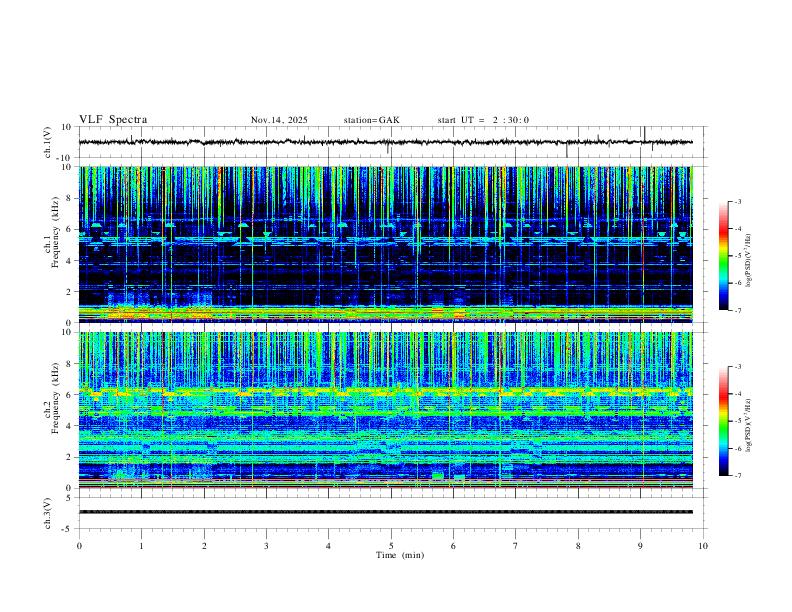Click time axis tick label "2"

tap(204, 546)
